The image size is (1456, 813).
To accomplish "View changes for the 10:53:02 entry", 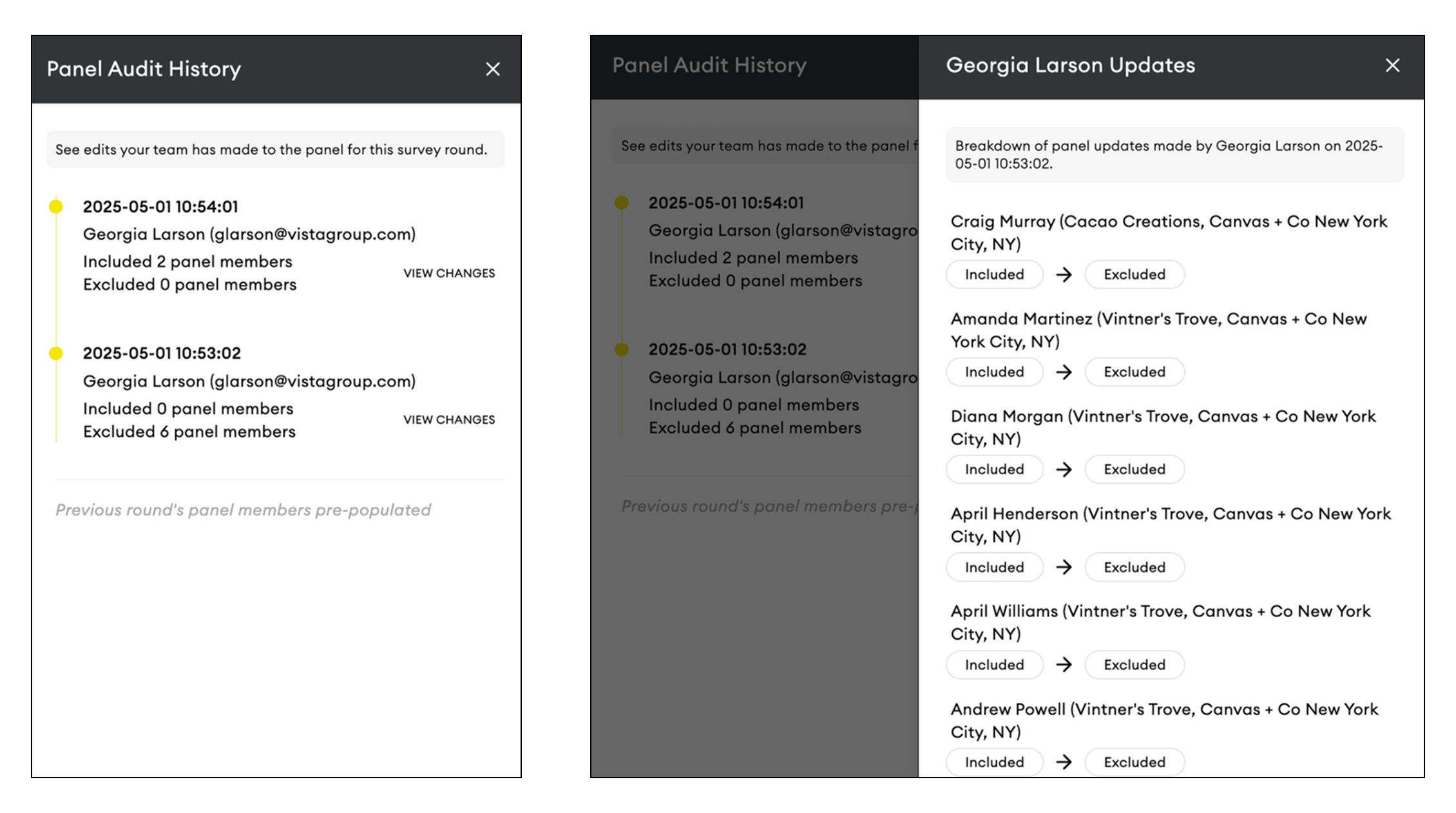I will coord(449,419).
